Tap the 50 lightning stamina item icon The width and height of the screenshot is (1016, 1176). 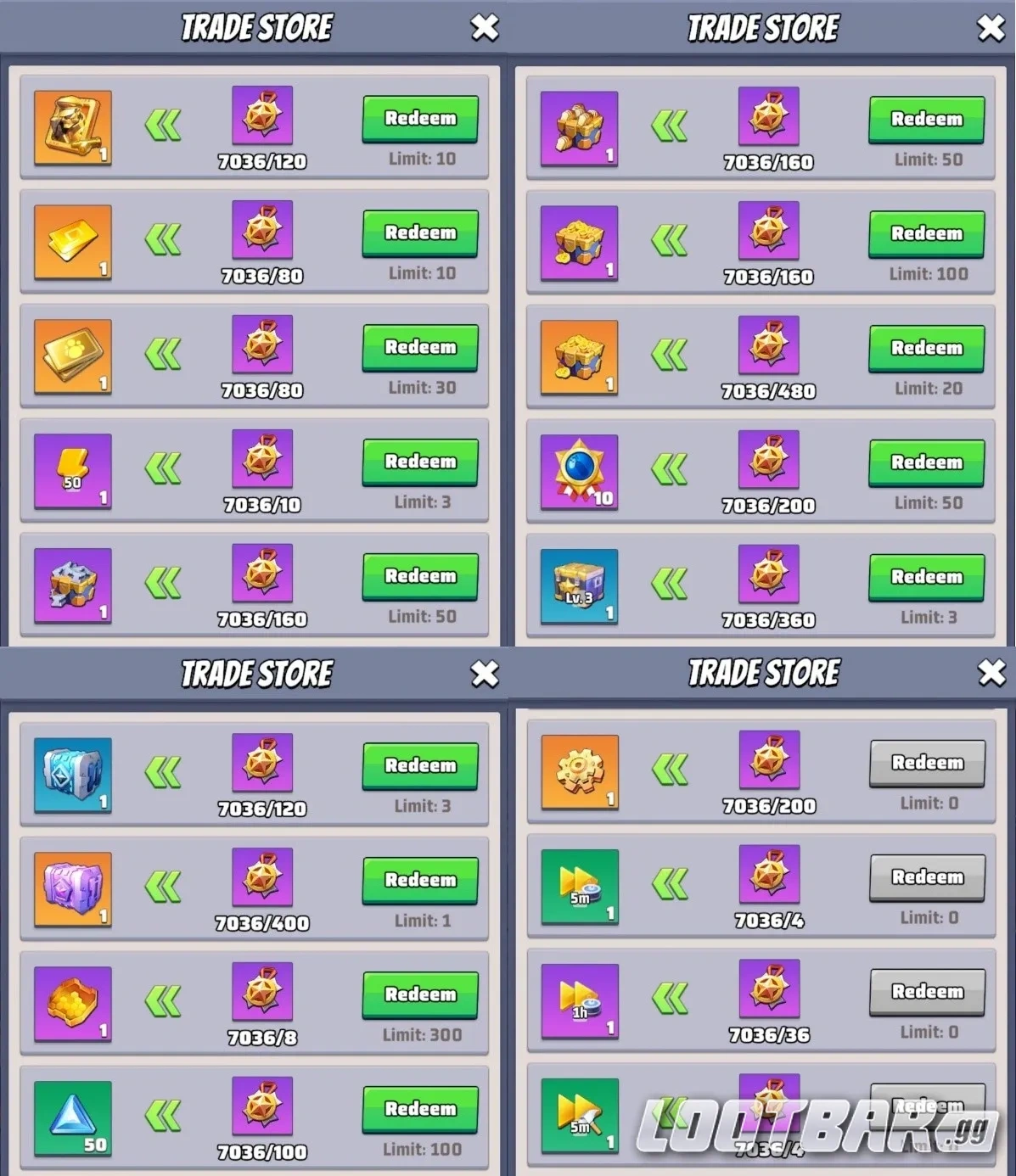[x=73, y=471]
